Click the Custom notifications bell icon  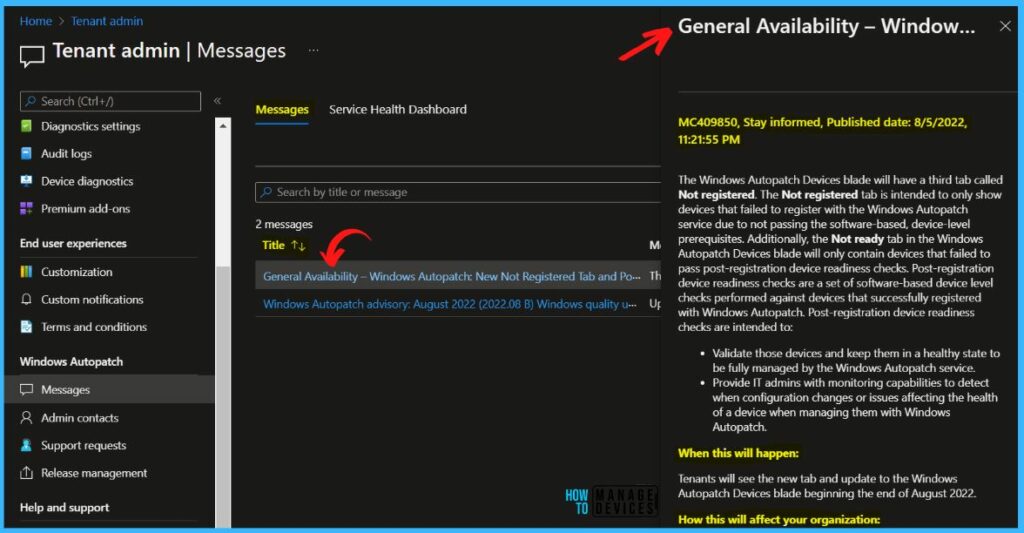(26, 299)
